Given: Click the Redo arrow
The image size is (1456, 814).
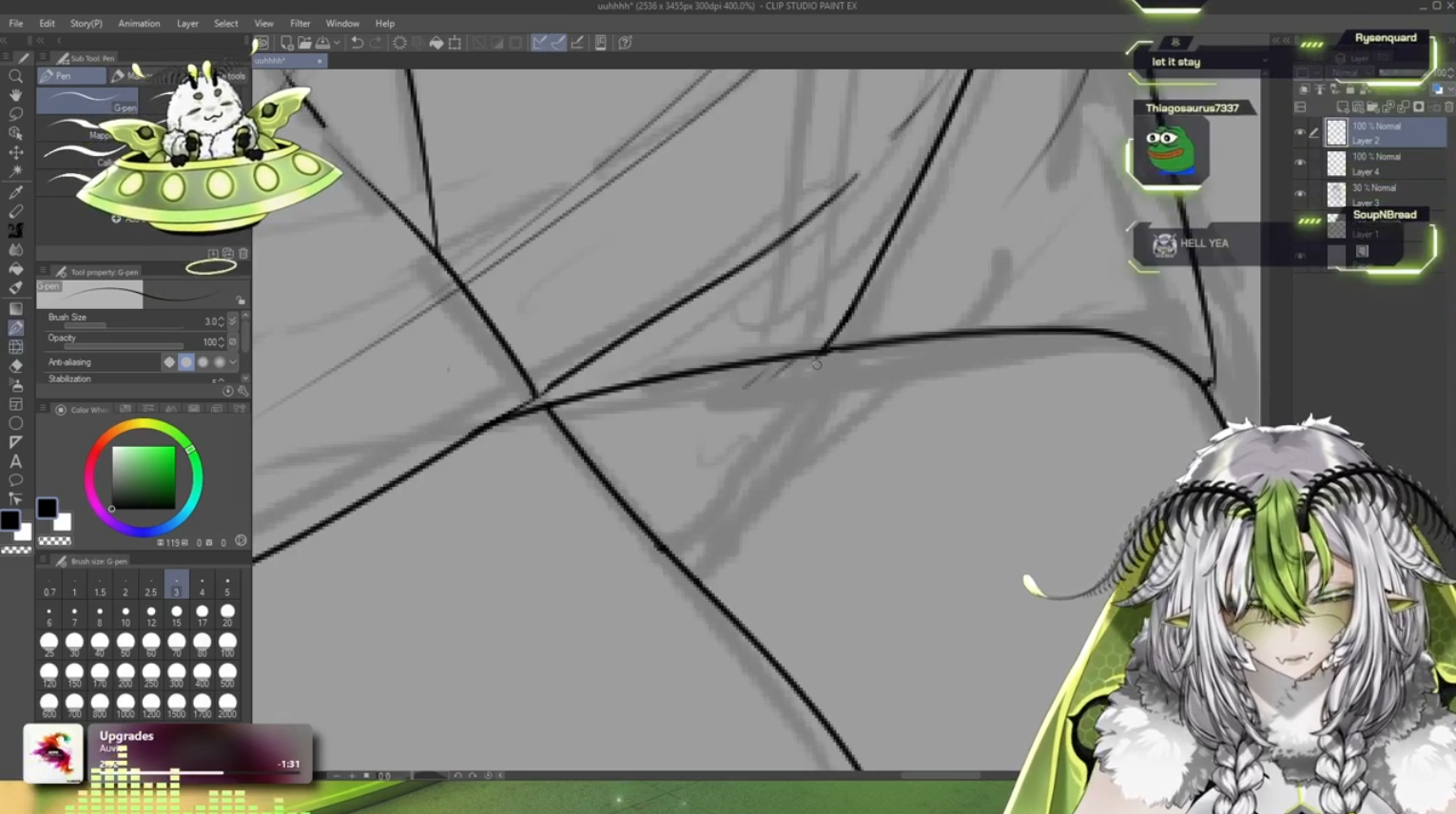Looking at the screenshot, I should coord(376,43).
